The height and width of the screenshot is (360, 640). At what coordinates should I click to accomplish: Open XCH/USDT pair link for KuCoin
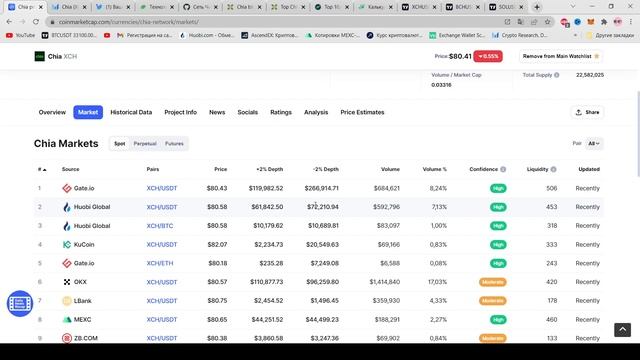click(x=162, y=244)
